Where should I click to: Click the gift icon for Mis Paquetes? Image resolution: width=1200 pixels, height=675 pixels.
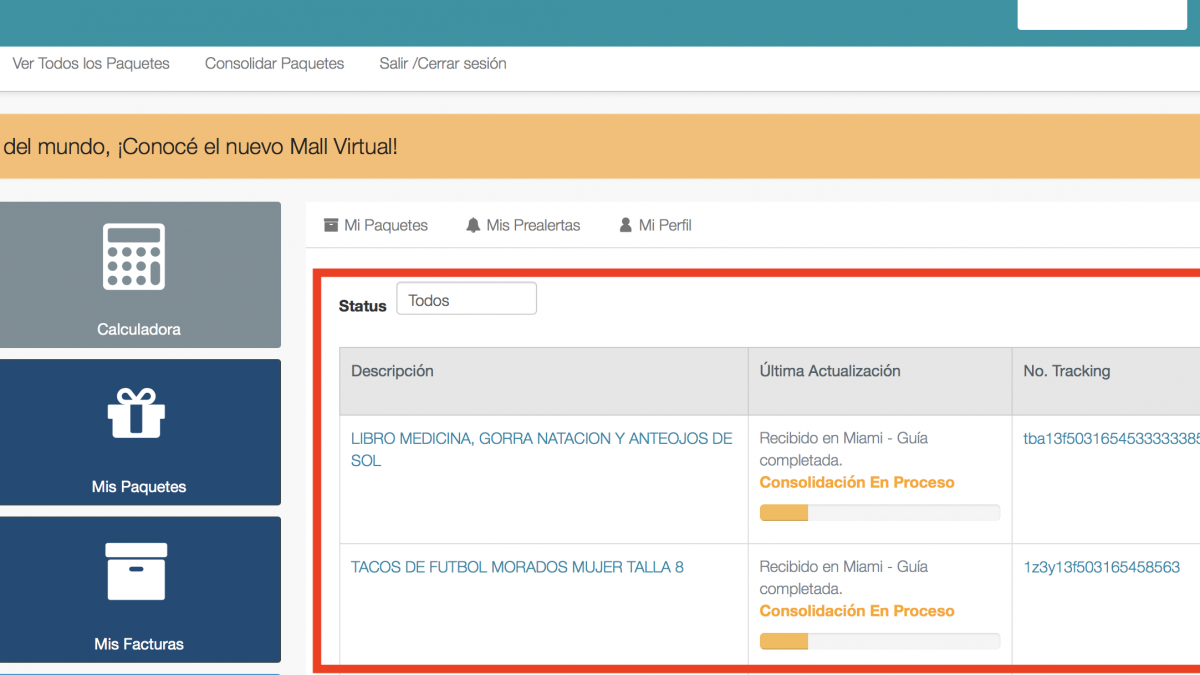tap(136, 413)
